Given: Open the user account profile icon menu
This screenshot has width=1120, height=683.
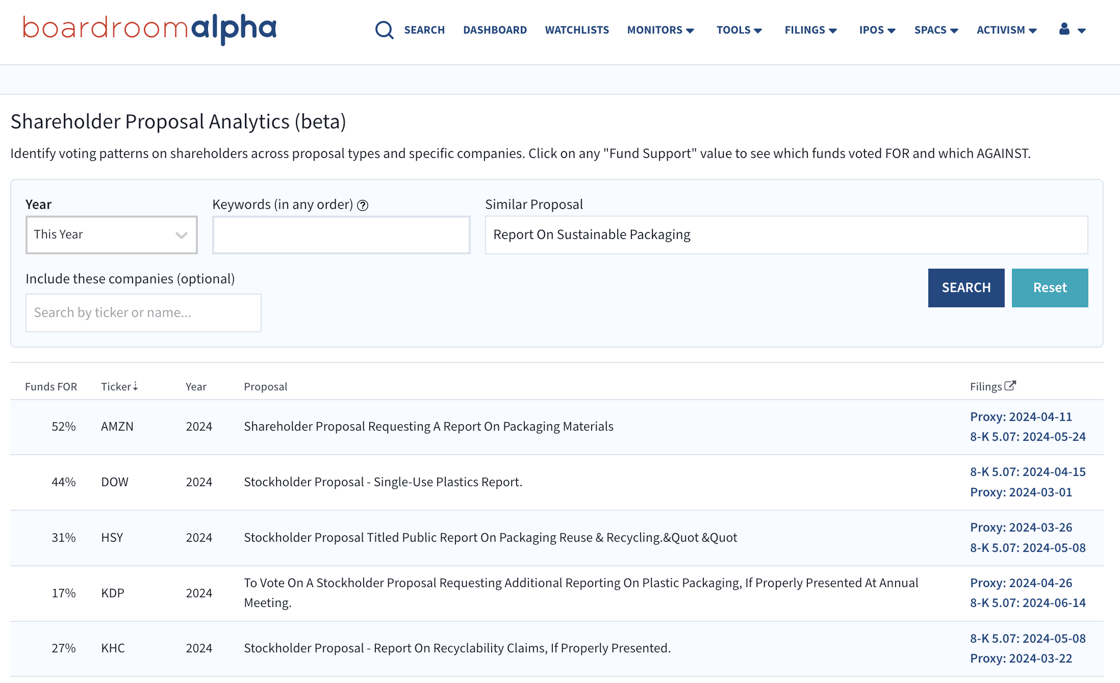Looking at the screenshot, I should tap(1063, 30).
